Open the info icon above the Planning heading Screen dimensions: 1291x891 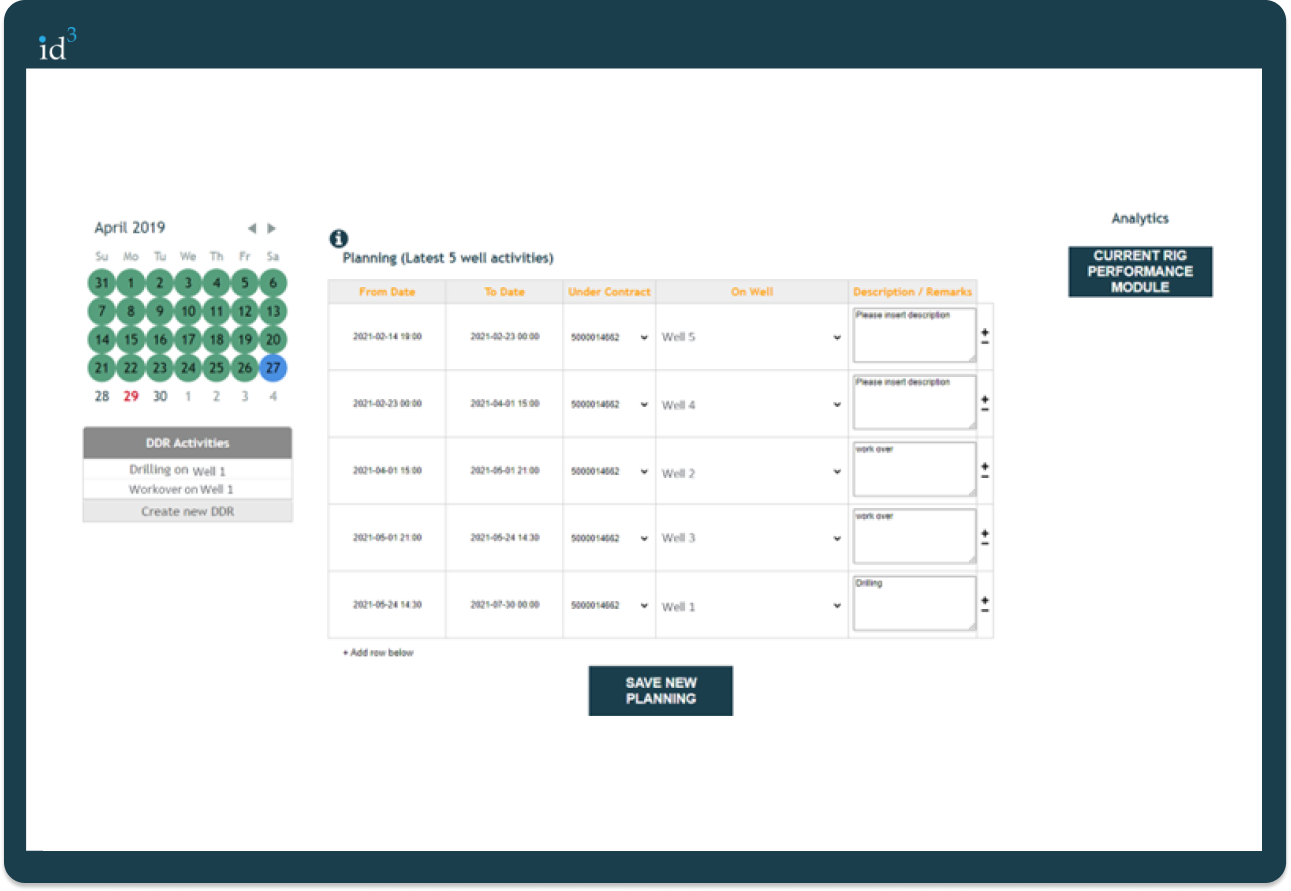(338, 239)
